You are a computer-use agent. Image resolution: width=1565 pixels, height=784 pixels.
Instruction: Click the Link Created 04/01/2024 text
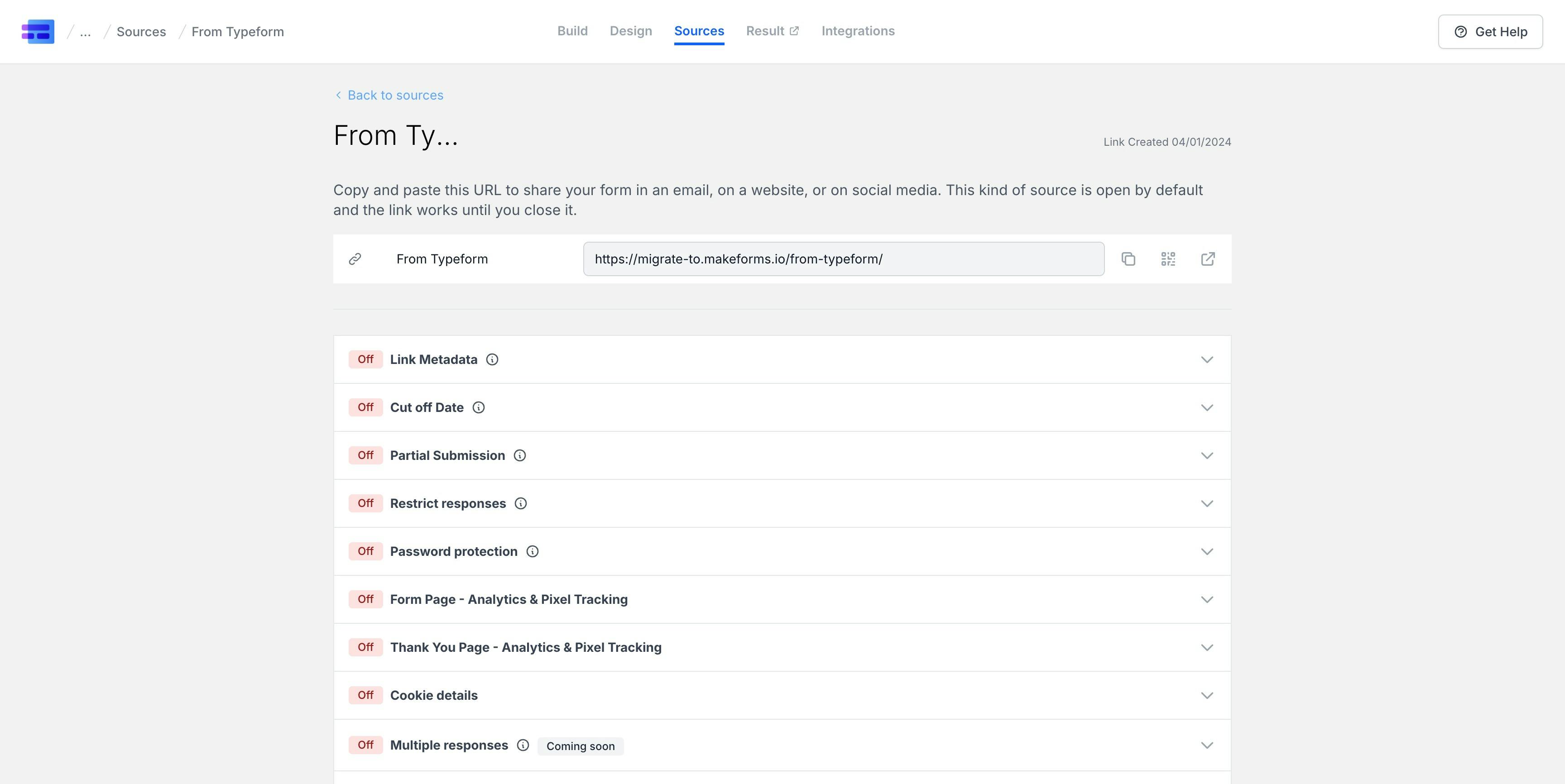(1167, 142)
